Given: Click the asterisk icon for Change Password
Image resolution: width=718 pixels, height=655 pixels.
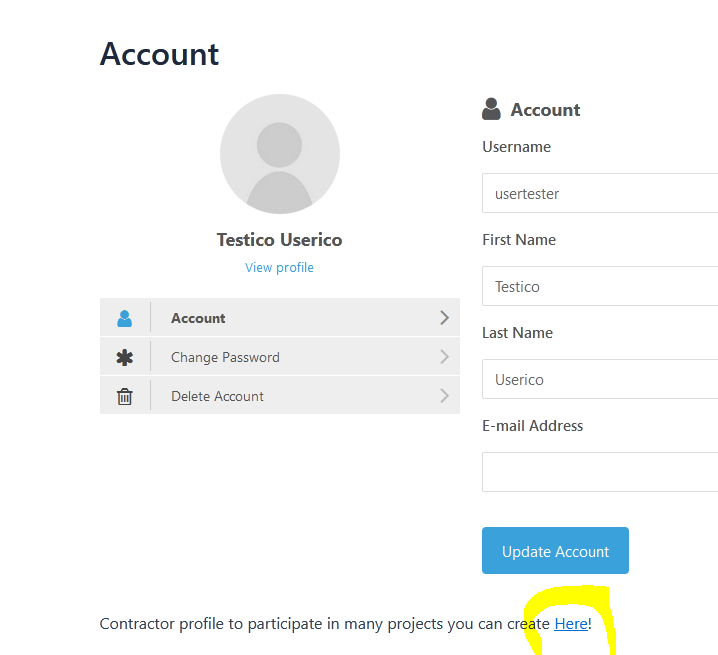Looking at the screenshot, I should (x=125, y=357).
